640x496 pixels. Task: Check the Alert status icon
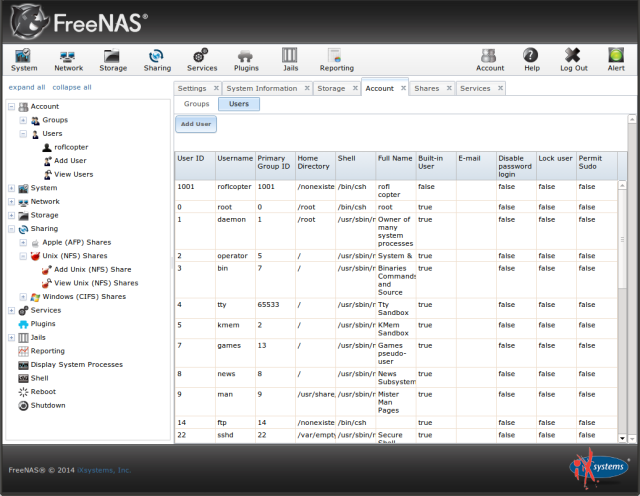616,60
